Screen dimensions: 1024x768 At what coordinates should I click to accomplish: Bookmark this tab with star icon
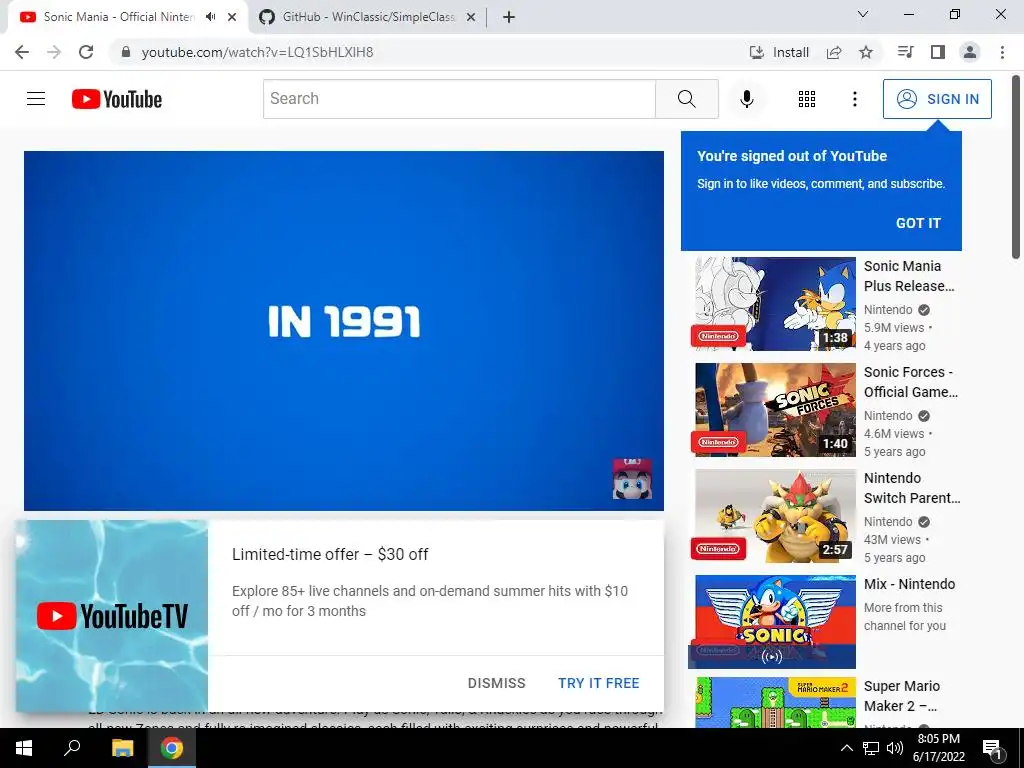[866, 52]
